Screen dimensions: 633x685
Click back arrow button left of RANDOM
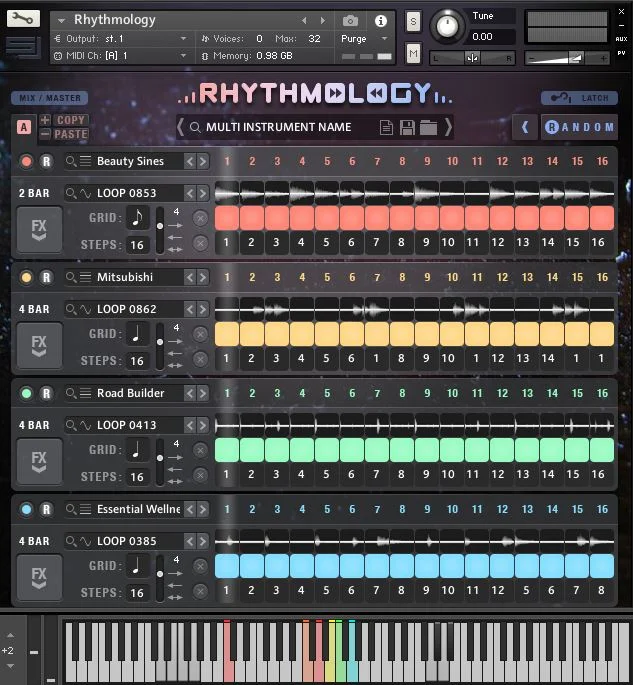pos(525,127)
